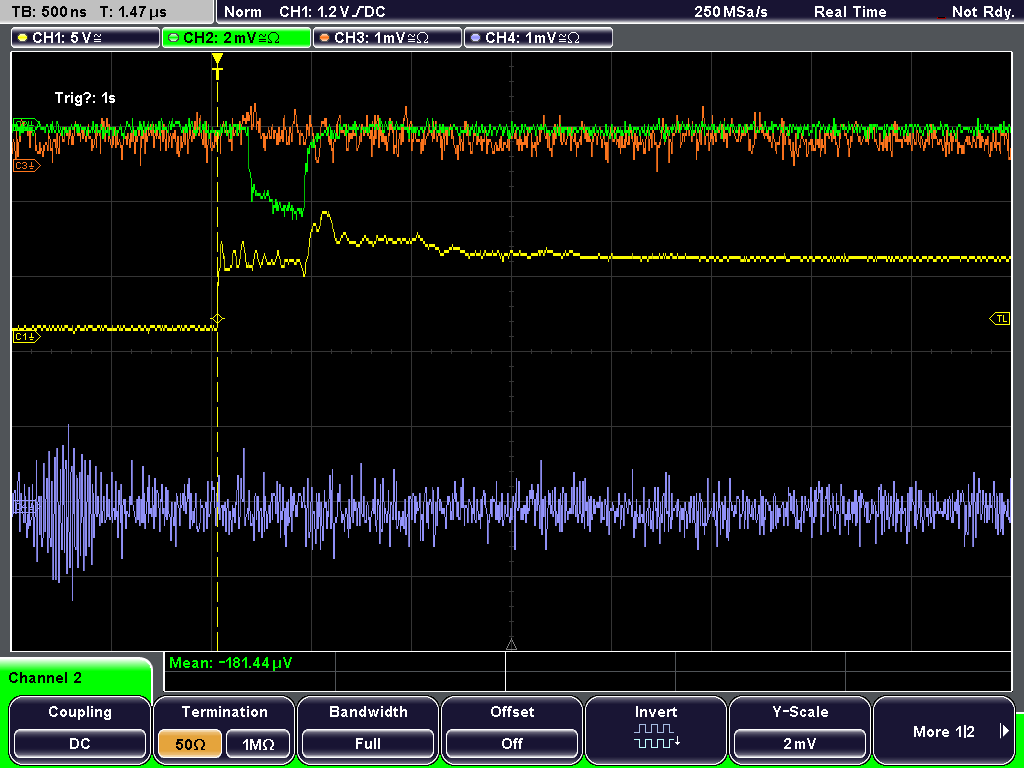Image resolution: width=1024 pixels, height=768 pixels.
Task: Open the Bandwidth Full setting
Action: 368,743
